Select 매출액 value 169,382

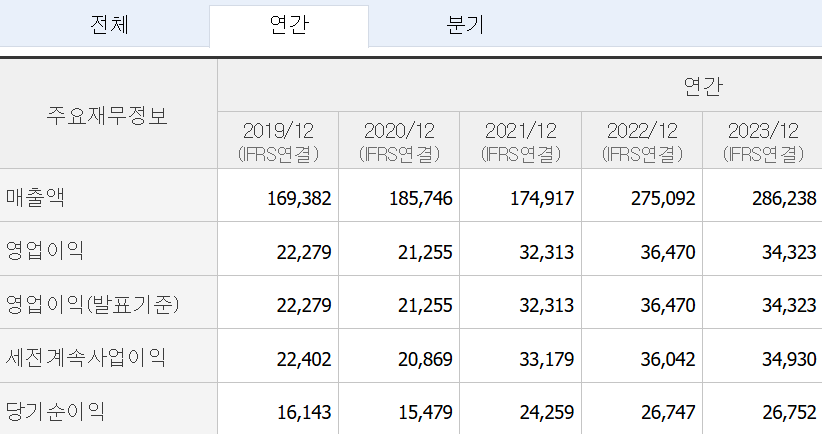[x=299, y=199]
